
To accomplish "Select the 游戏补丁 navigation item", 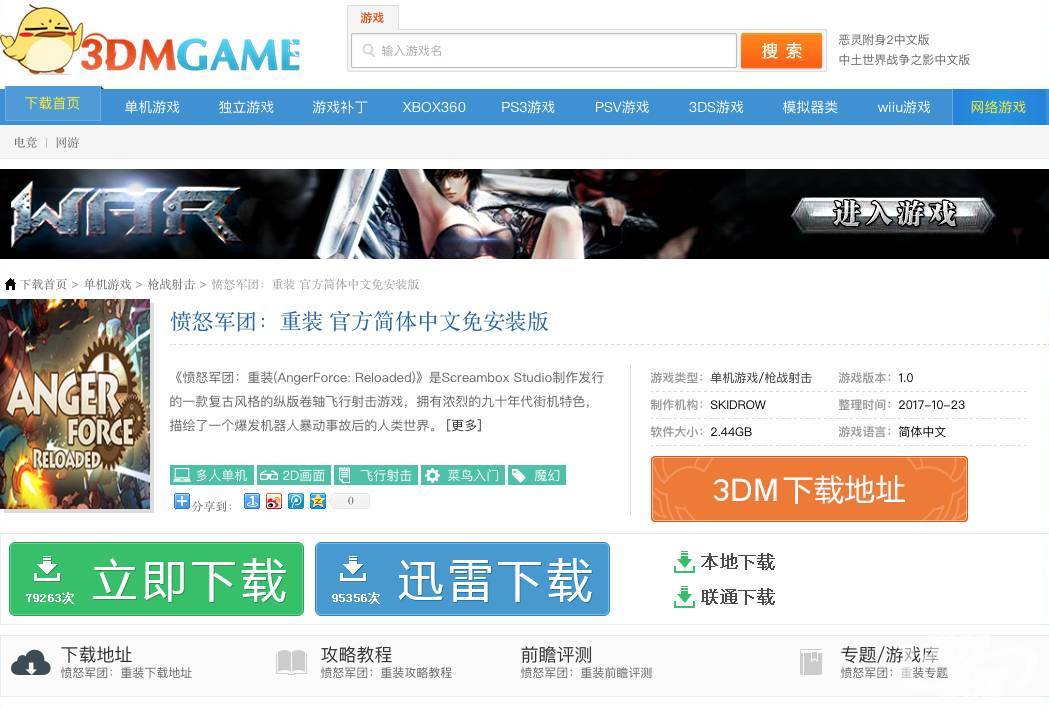I will [x=339, y=107].
